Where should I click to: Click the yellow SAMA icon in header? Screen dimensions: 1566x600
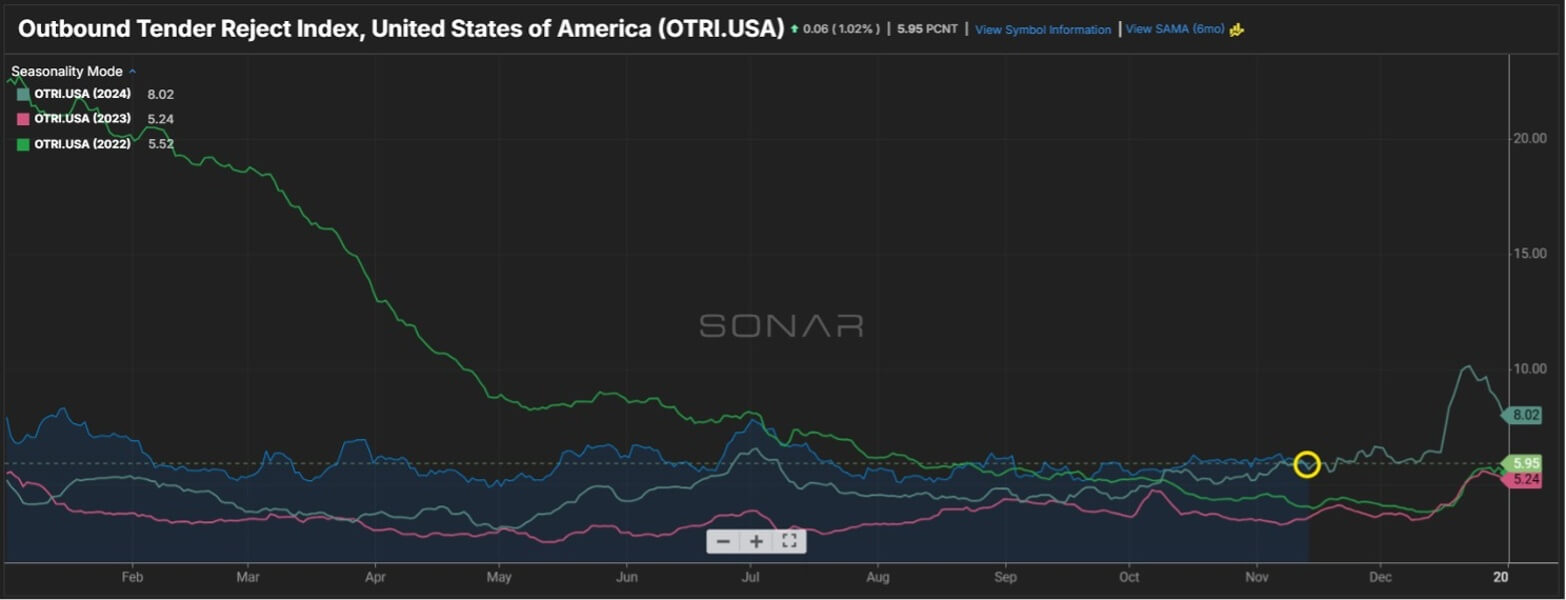[x=1237, y=29]
